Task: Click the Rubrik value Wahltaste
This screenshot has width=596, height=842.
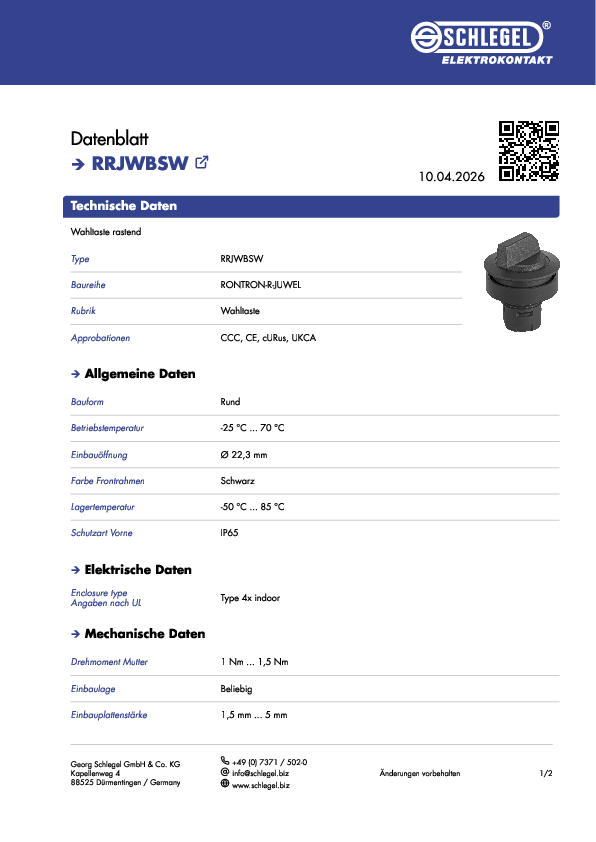Action: point(240,311)
